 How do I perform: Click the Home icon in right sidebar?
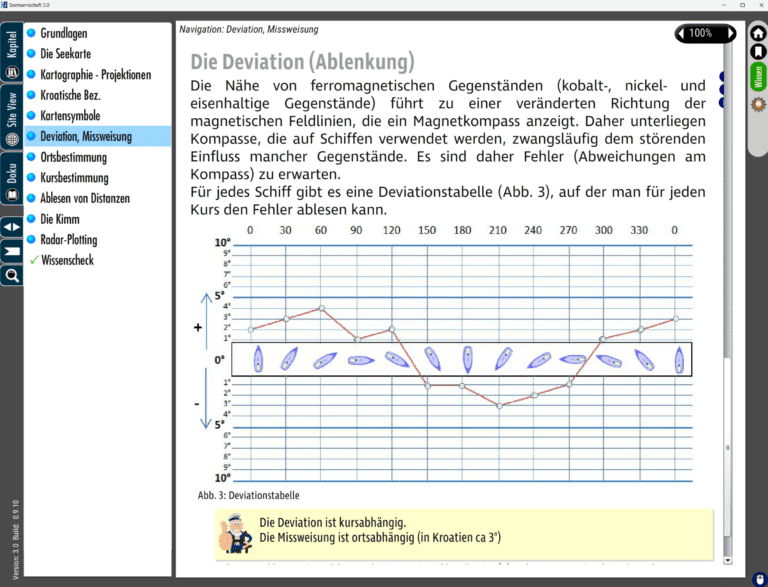pyautogui.click(x=758, y=33)
